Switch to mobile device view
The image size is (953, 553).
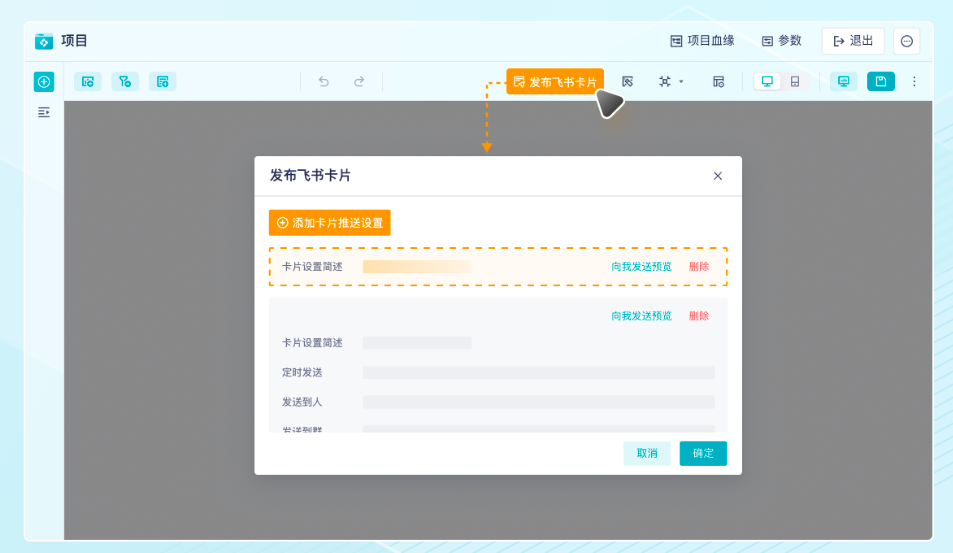(x=795, y=81)
